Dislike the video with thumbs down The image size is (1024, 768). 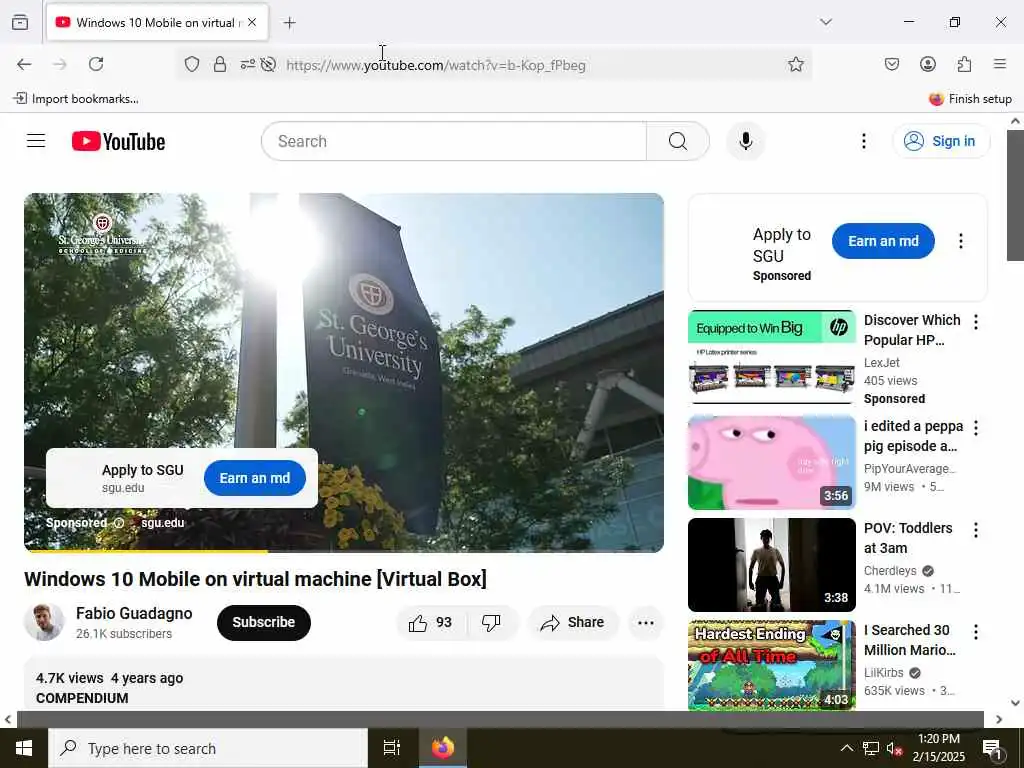(x=492, y=622)
